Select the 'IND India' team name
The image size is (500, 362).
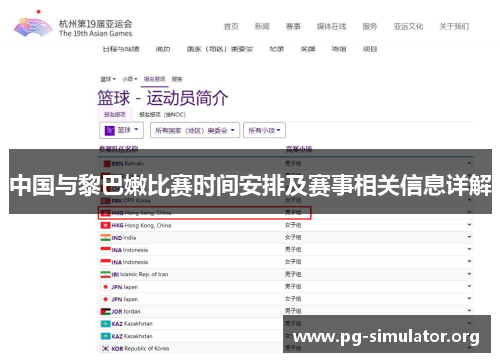point(124,238)
